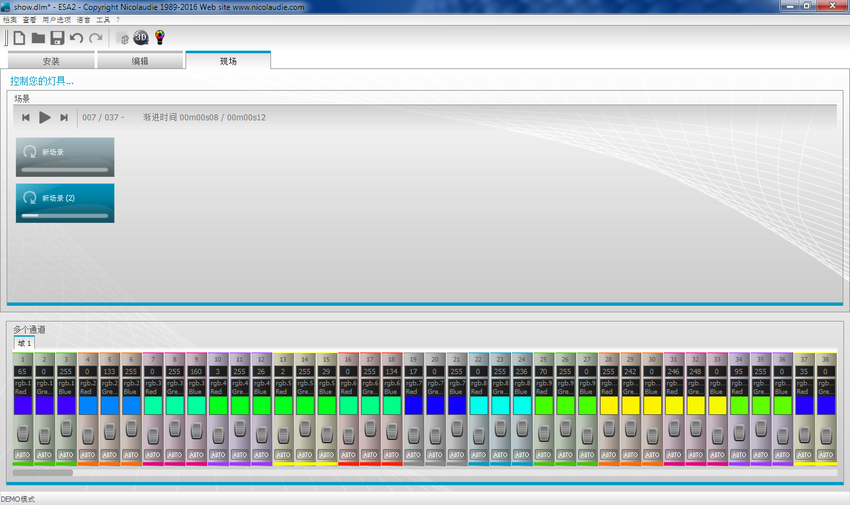Screen dimensions: 850x505
Task: Click channel 4 blue color swatch
Action: click(x=88, y=406)
